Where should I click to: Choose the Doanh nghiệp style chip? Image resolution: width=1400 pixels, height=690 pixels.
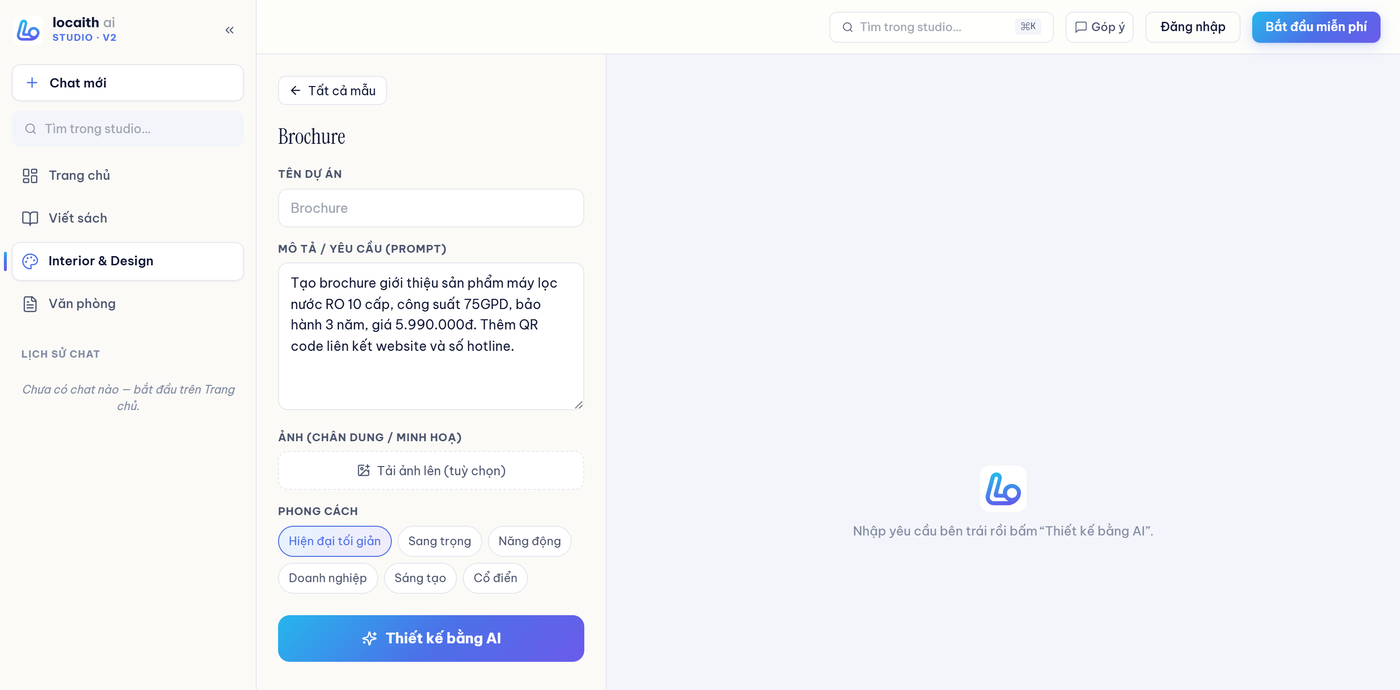click(328, 578)
